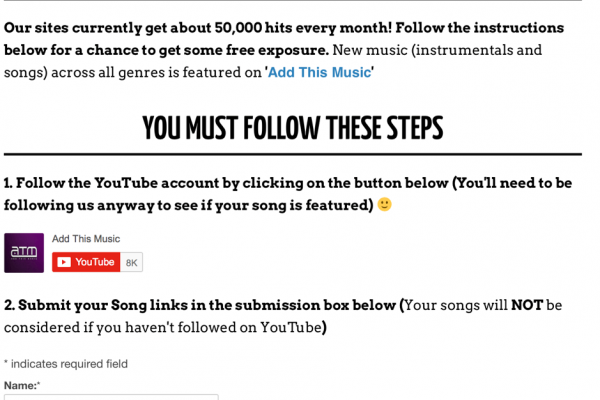Image resolution: width=600 pixels, height=400 pixels.
Task: Click the 8K subscriber count badge
Action: (132, 262)
